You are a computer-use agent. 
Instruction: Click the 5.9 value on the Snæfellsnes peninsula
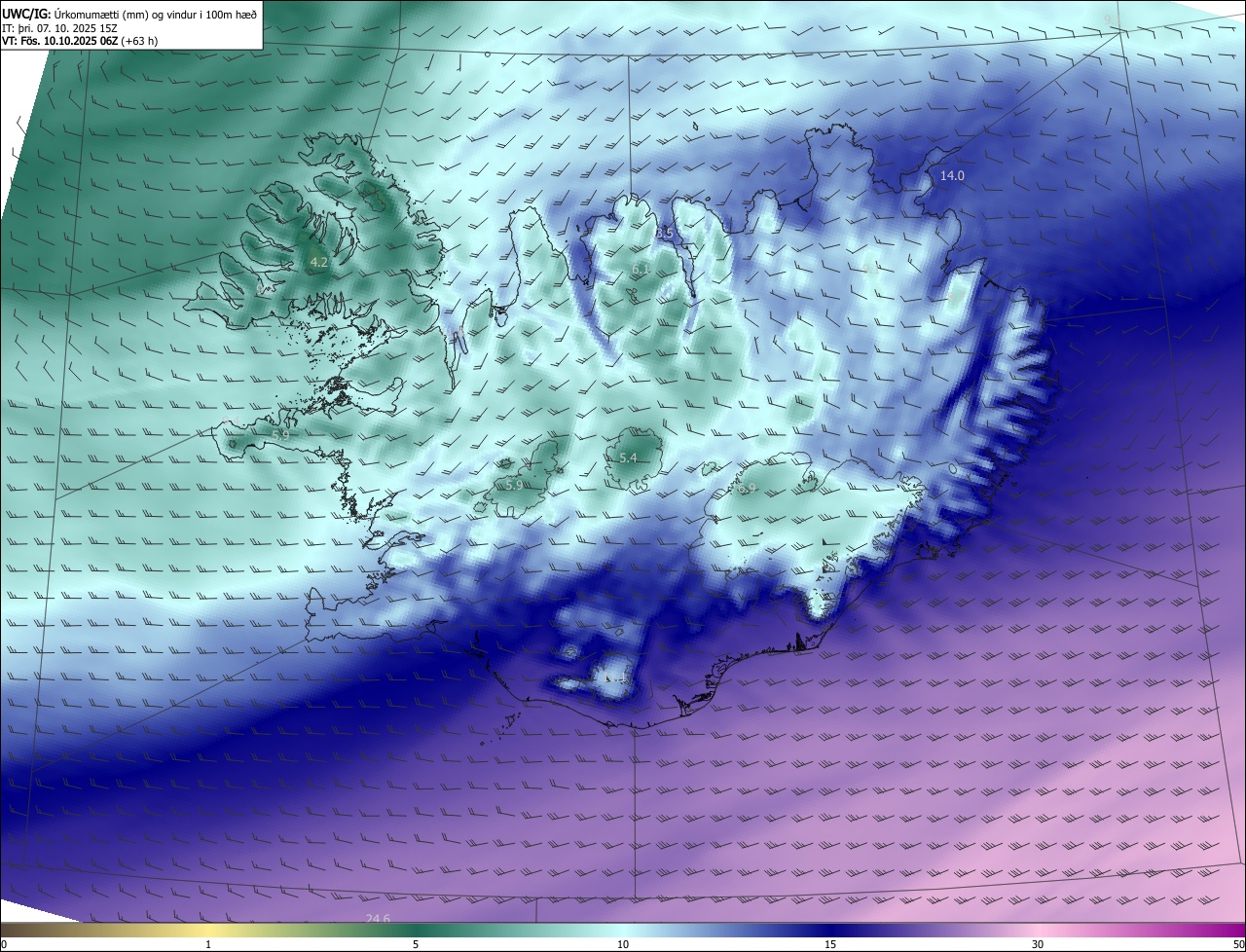point(279,435)
